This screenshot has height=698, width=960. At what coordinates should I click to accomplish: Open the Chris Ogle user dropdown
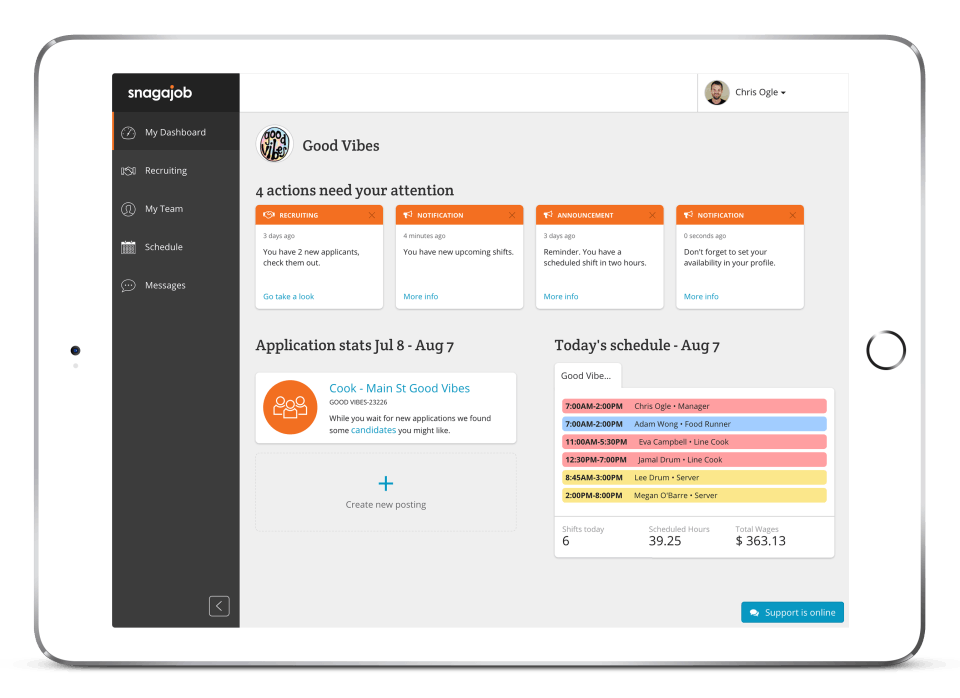[x=760, y=92]
